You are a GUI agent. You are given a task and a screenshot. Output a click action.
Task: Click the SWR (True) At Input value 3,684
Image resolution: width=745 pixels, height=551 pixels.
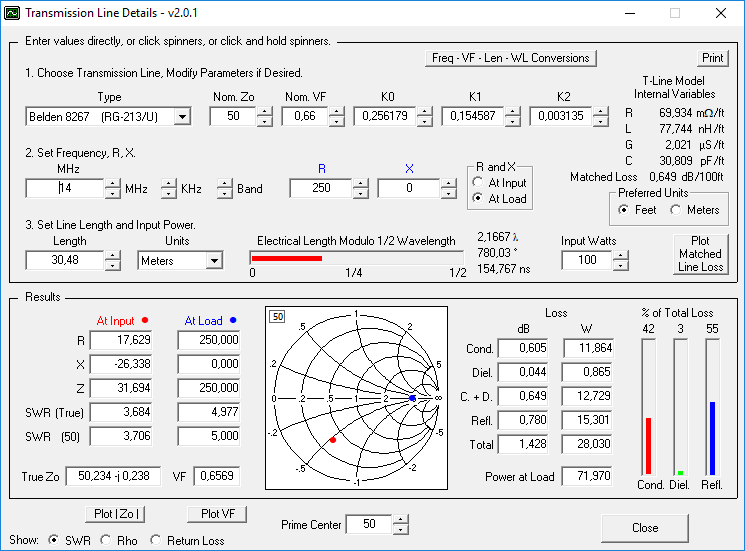coord(121,412)
